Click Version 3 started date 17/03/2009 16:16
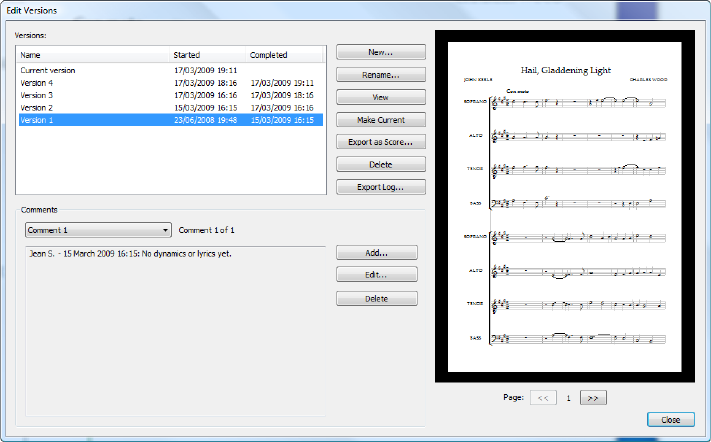 [x=205, y=95]
